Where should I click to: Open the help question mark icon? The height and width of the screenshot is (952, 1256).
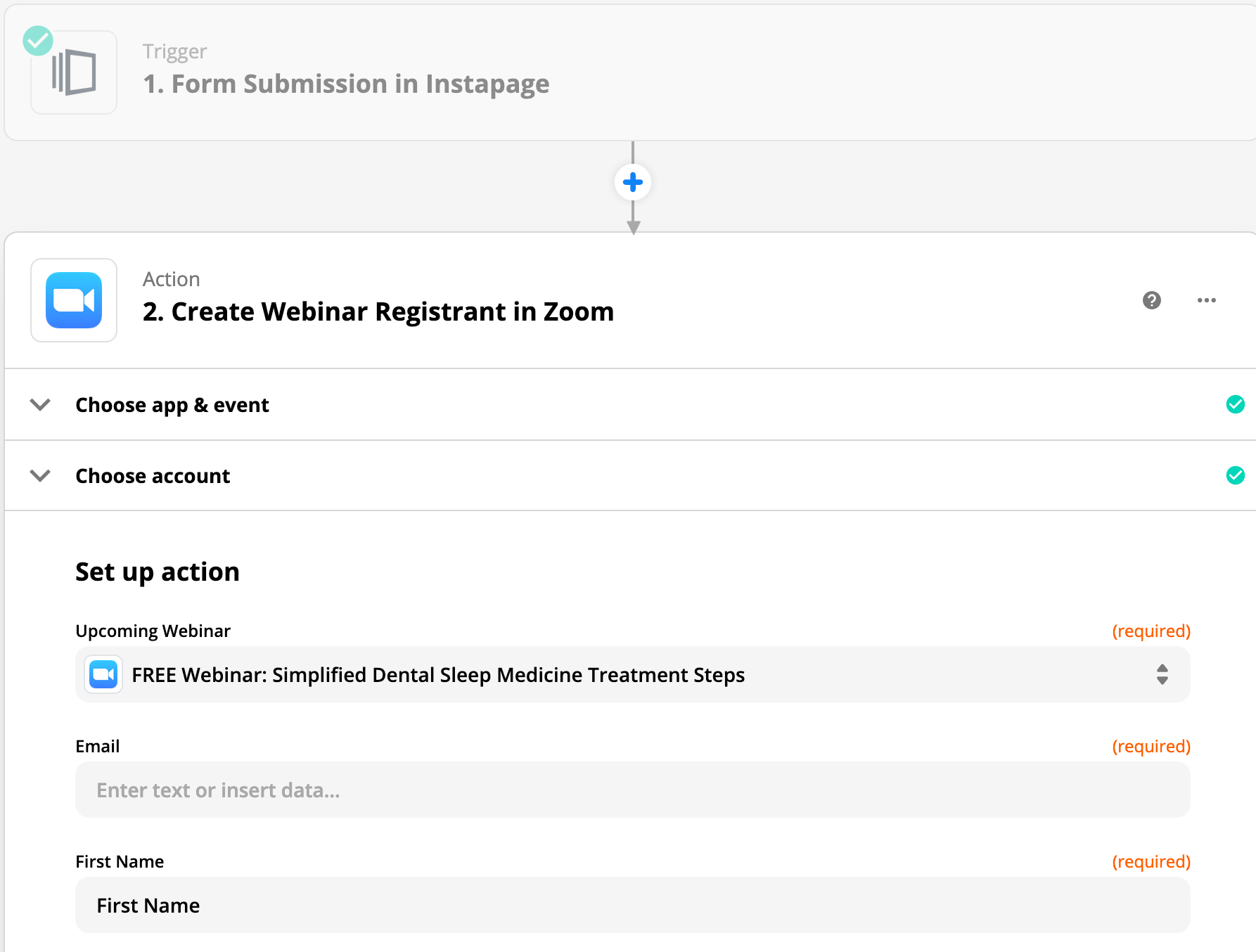pyautogui.click(x=1152, y=300)
